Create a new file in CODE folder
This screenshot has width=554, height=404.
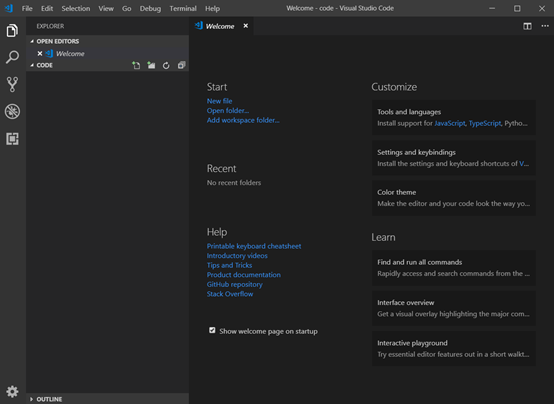(136, 65)
